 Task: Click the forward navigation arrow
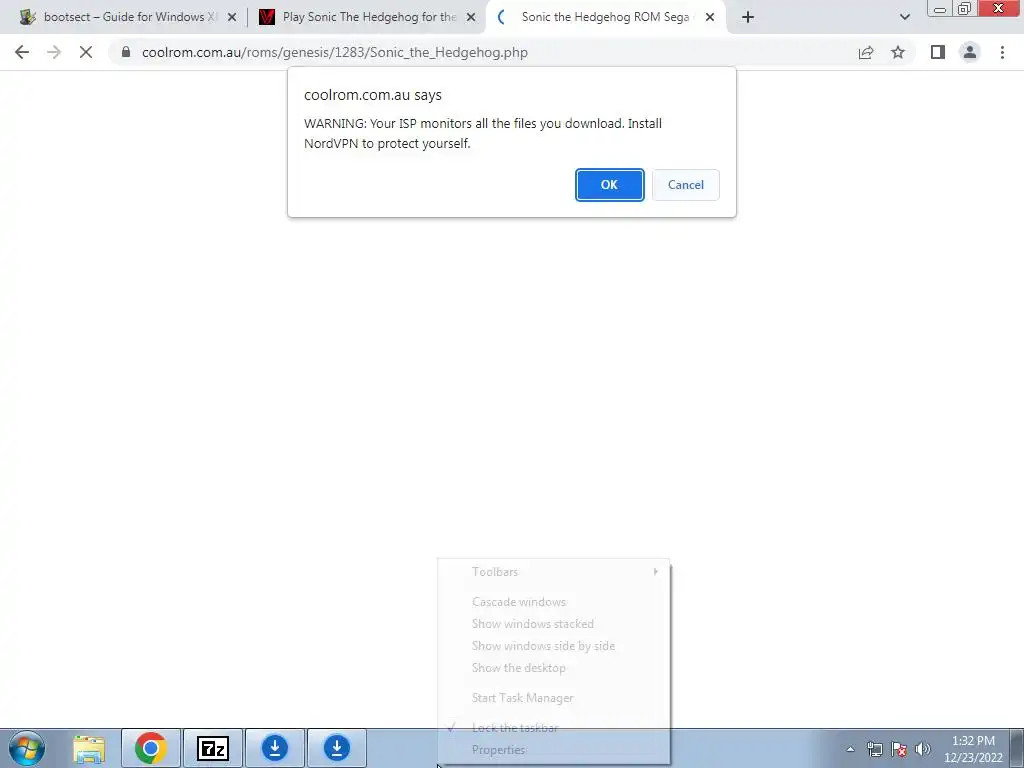pos(54,52)
